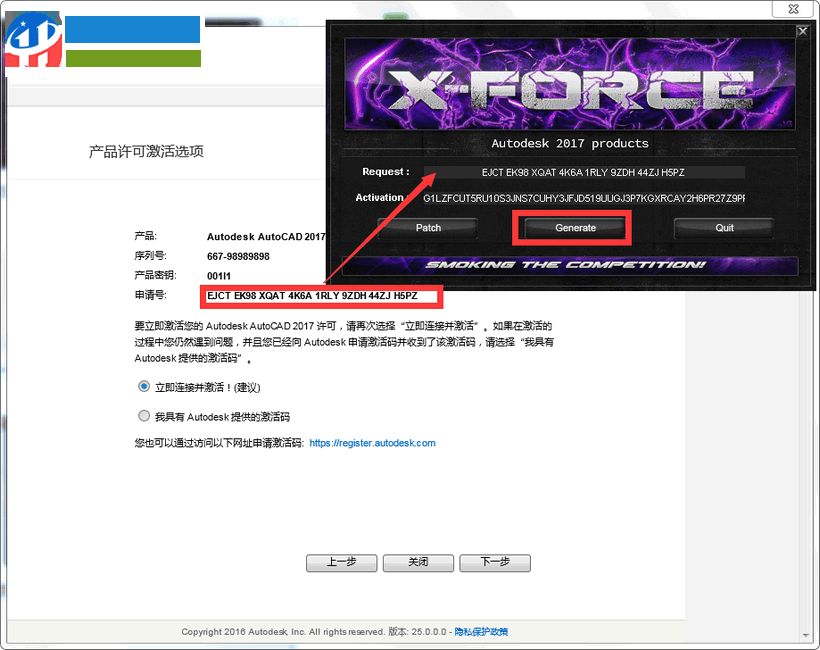Viewport: 820px width, 650px height.
Task: Close the X-Force window with X
Action: (x=802, y=31)
